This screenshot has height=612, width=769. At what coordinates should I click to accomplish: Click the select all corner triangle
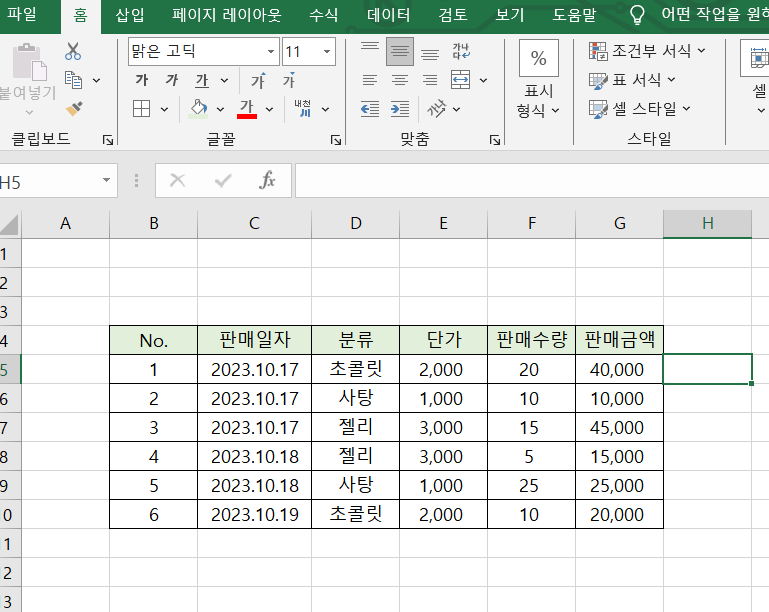click(10, 225)
